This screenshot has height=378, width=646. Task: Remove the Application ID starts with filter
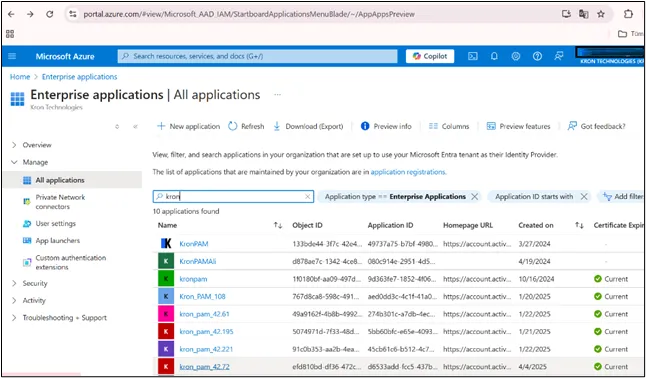pyautogui.click(x=584, y=197)
